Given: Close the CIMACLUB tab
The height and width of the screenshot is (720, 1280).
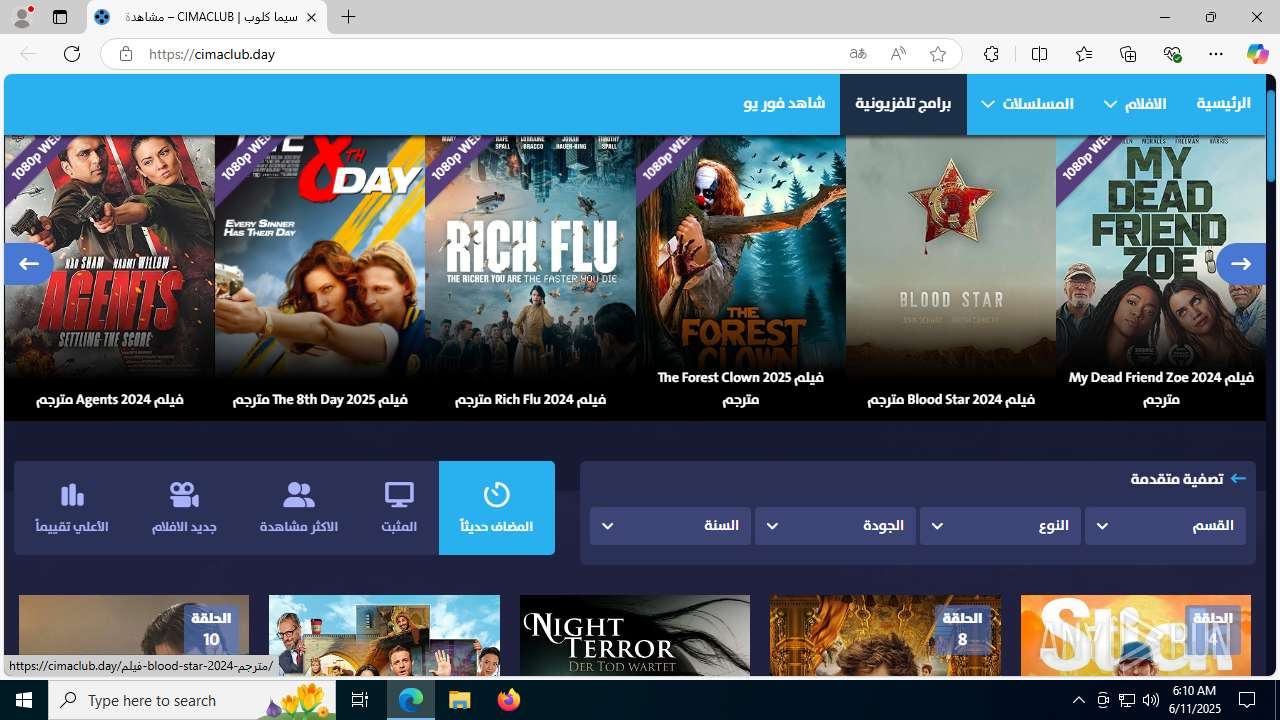Looking at the screenshot, I should (311, 17).
